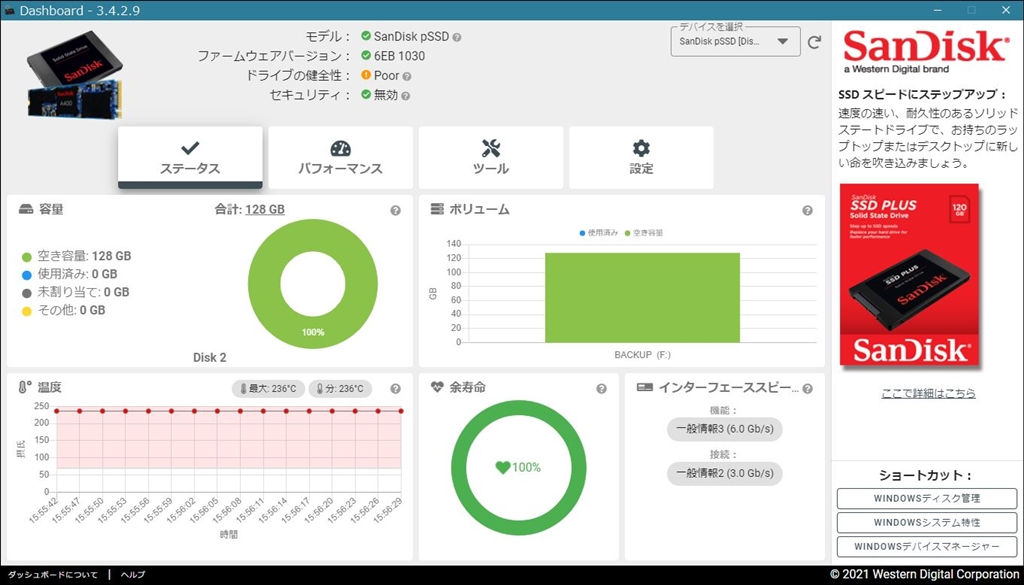Click ヘルプ in the footer
Image resolution: width=1024 pixels, height=585 pixels.
click(133, 575)
